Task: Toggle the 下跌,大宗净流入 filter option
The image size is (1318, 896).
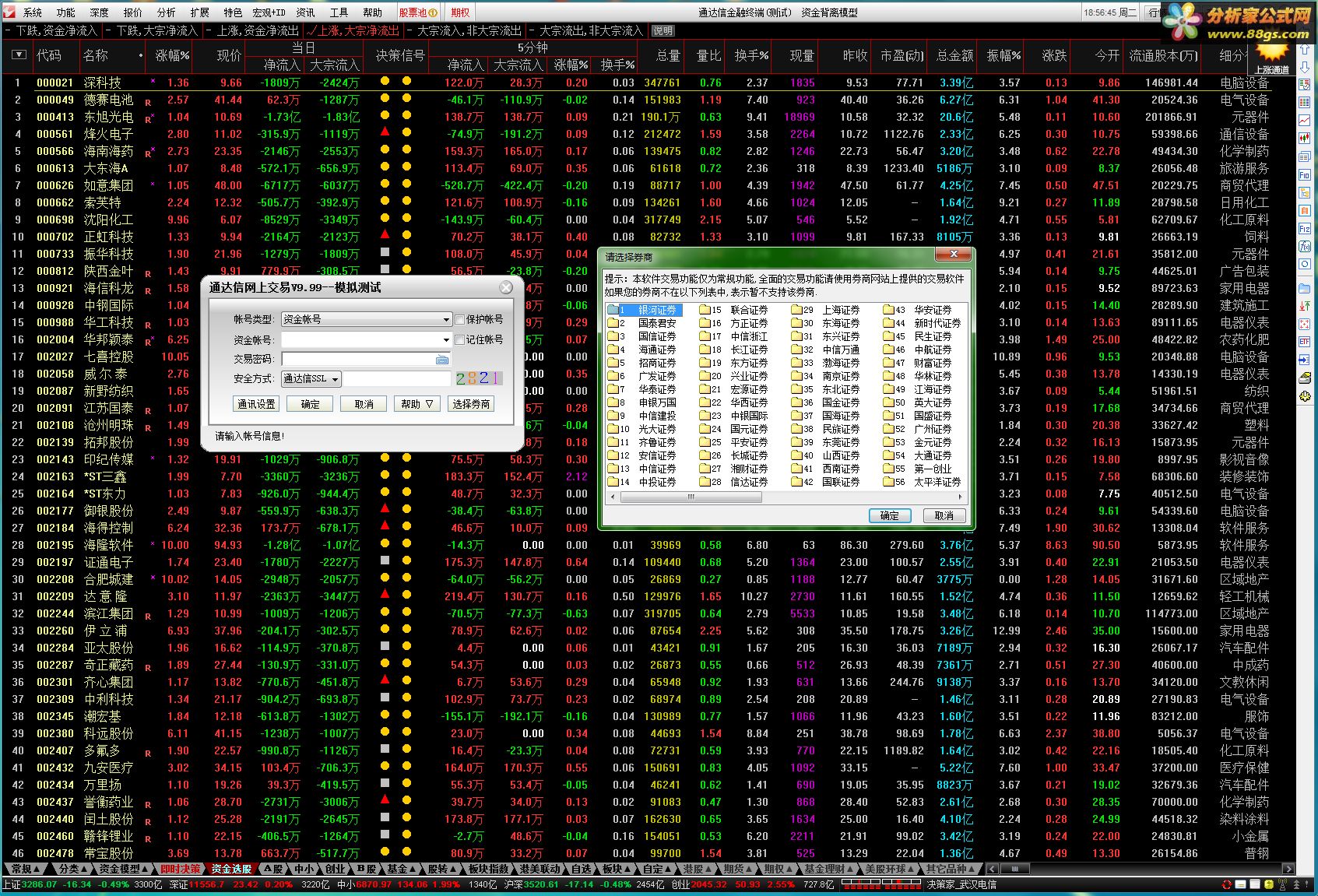Action: 152,31
